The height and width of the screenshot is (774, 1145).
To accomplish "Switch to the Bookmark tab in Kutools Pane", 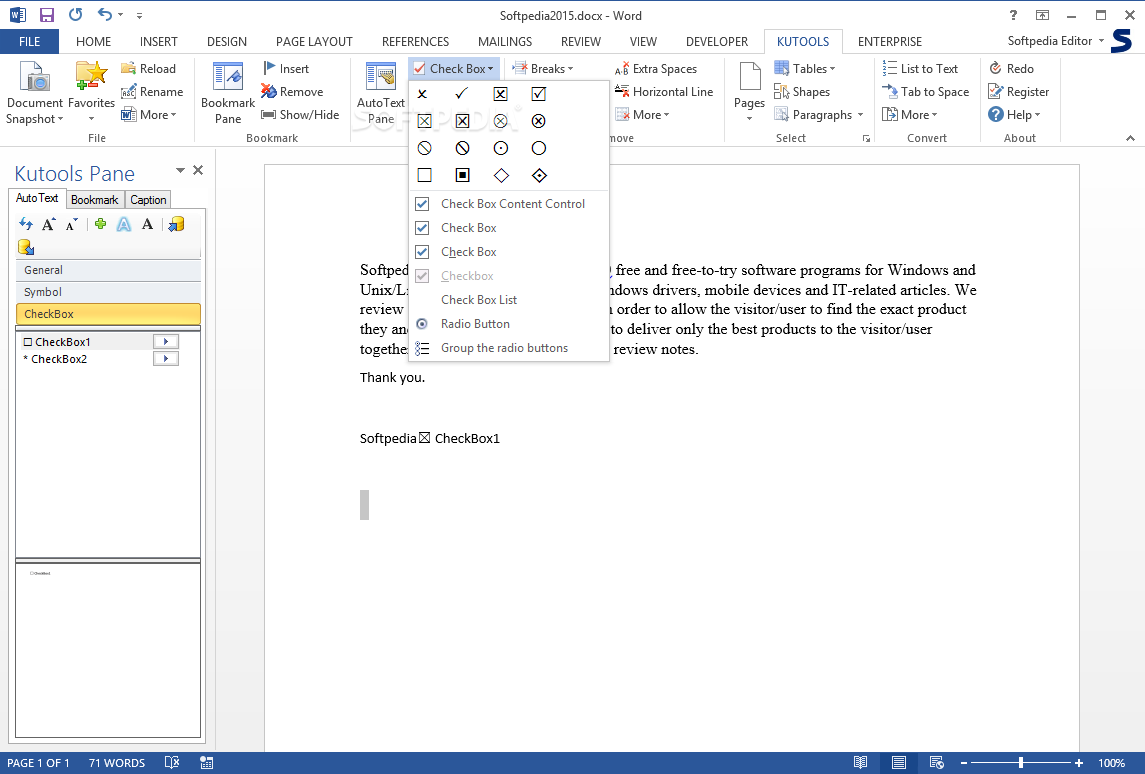I will (94, 199).
